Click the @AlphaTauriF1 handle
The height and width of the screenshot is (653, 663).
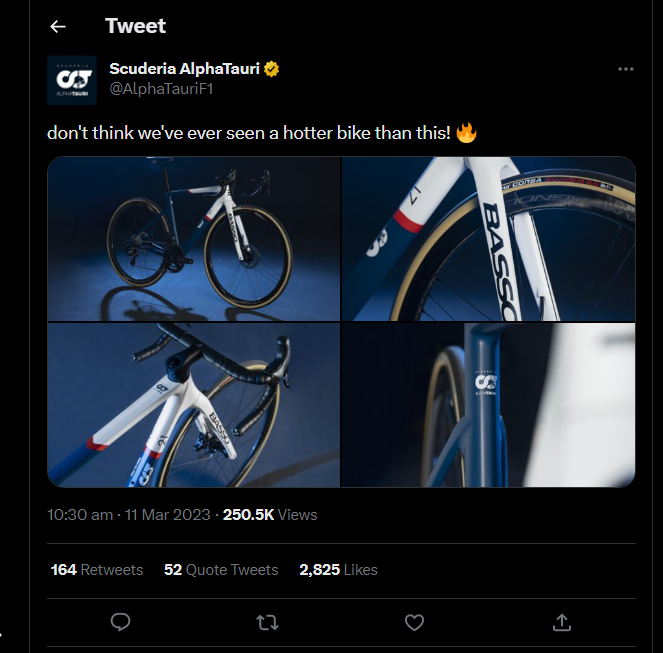click(161, 89)
